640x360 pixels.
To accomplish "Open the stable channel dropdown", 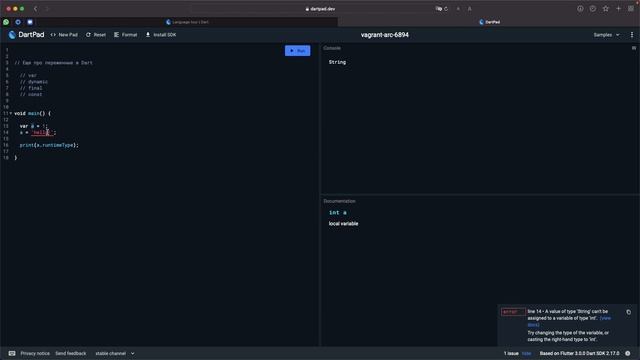I will 115,353.
